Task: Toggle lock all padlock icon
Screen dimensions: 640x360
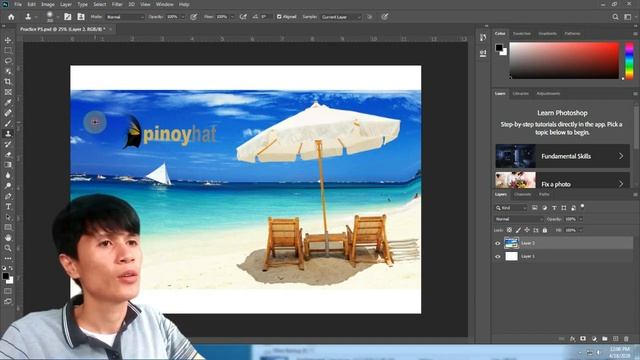Action: pos(544,230)
